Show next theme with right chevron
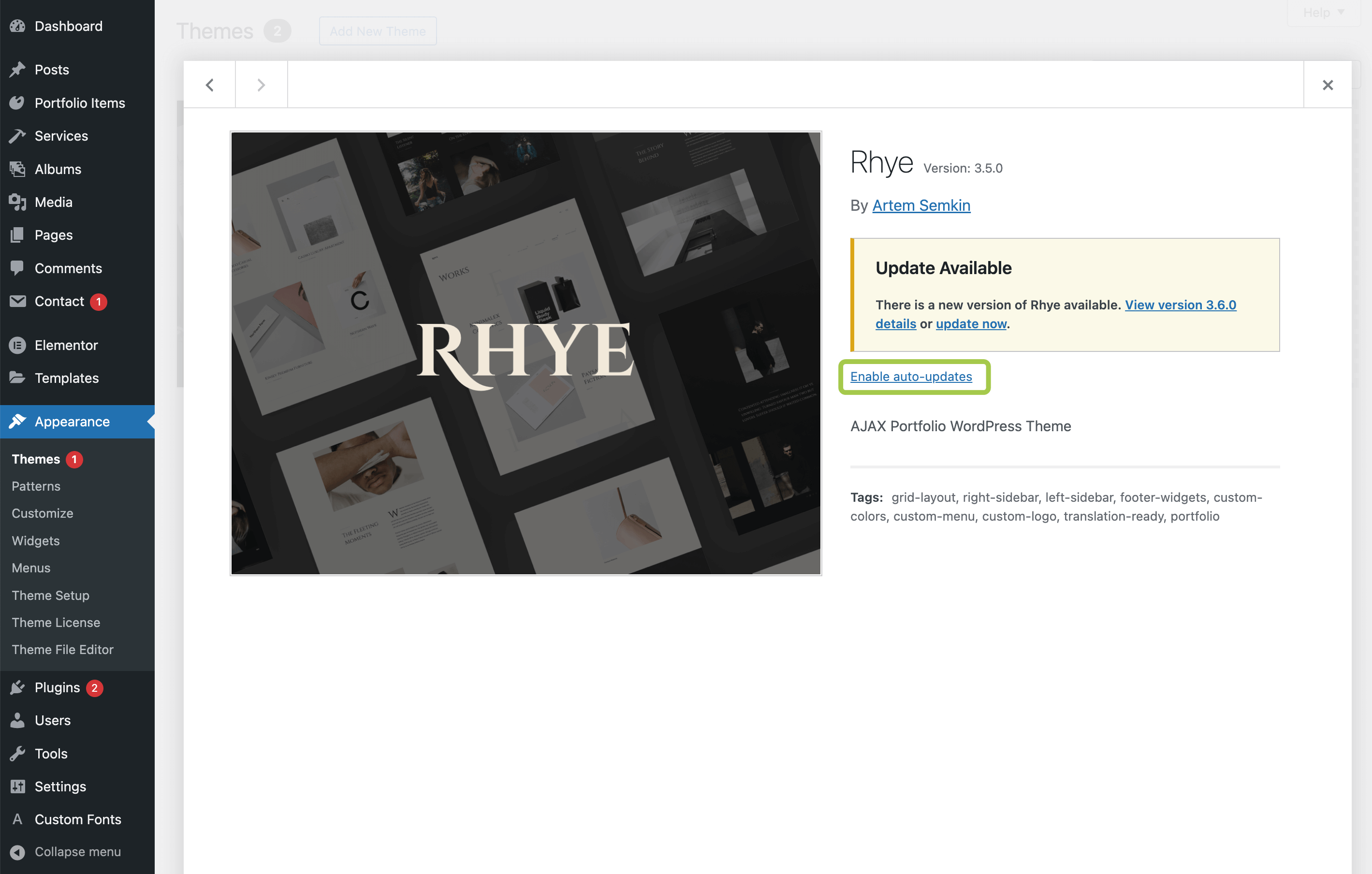 (261, 85)
